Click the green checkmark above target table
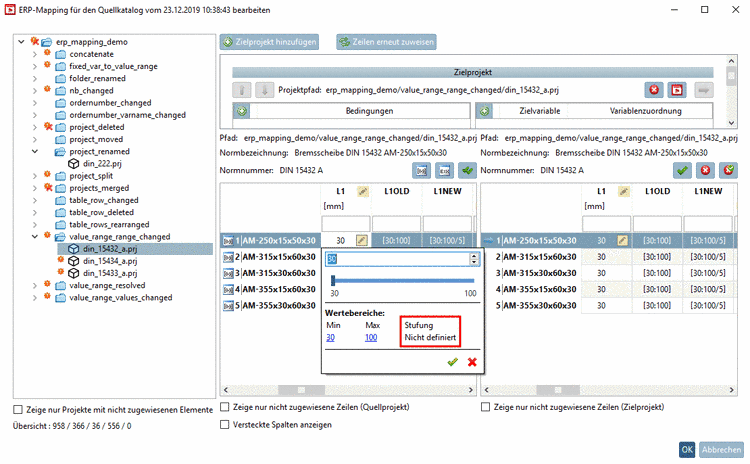 pos(682,170)
